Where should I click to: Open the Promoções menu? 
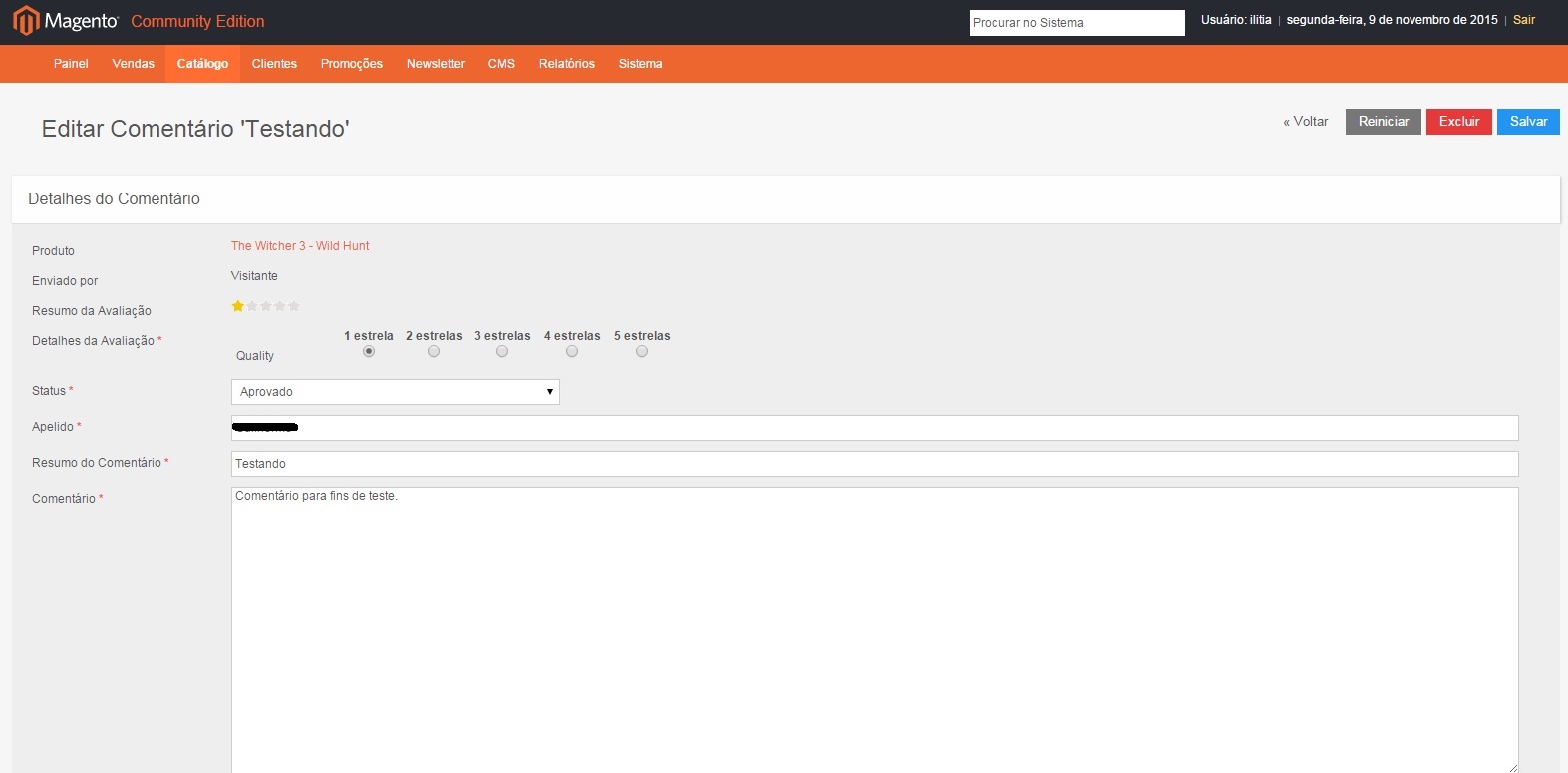click(x=352, y=64)
